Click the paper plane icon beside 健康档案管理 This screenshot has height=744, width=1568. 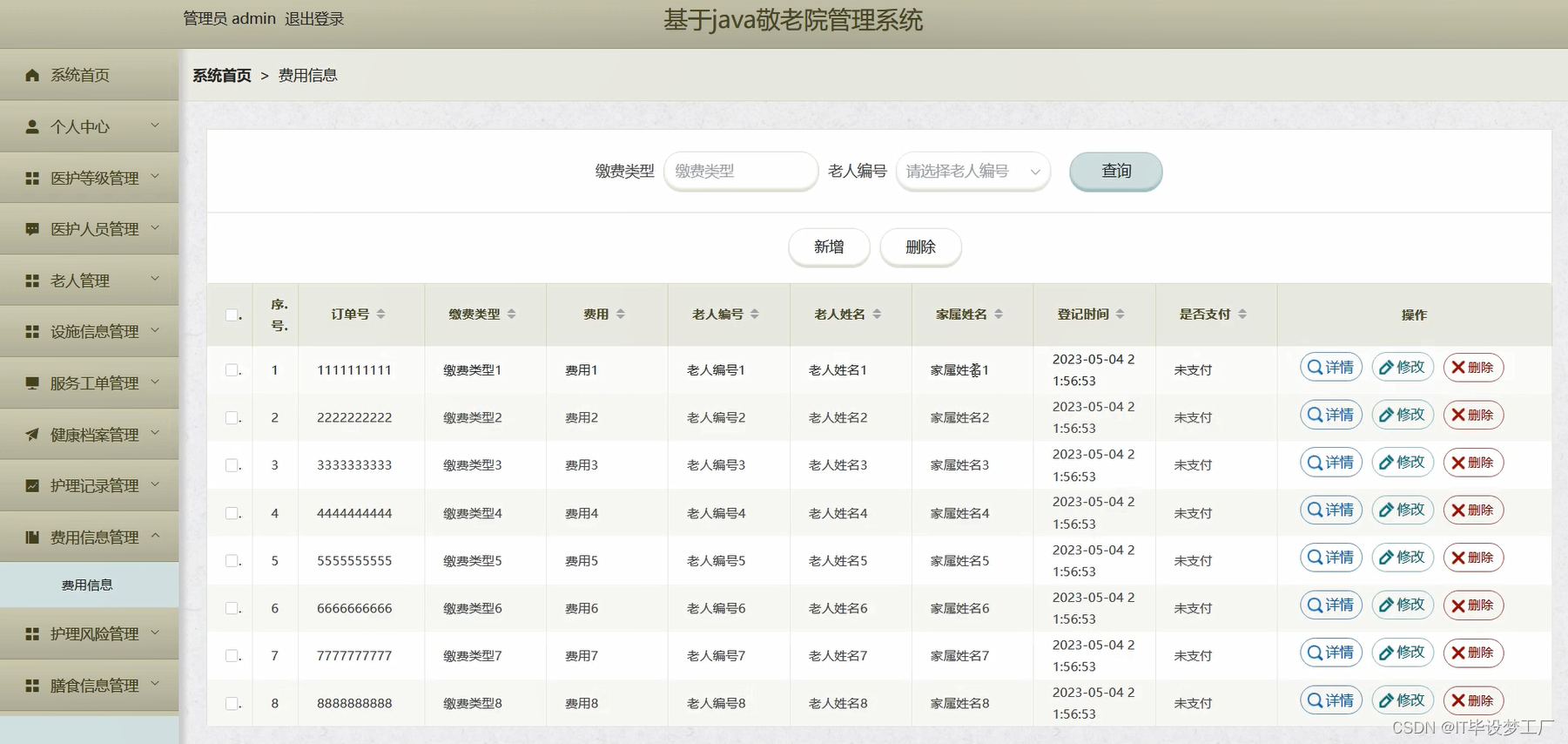point(32,435)
